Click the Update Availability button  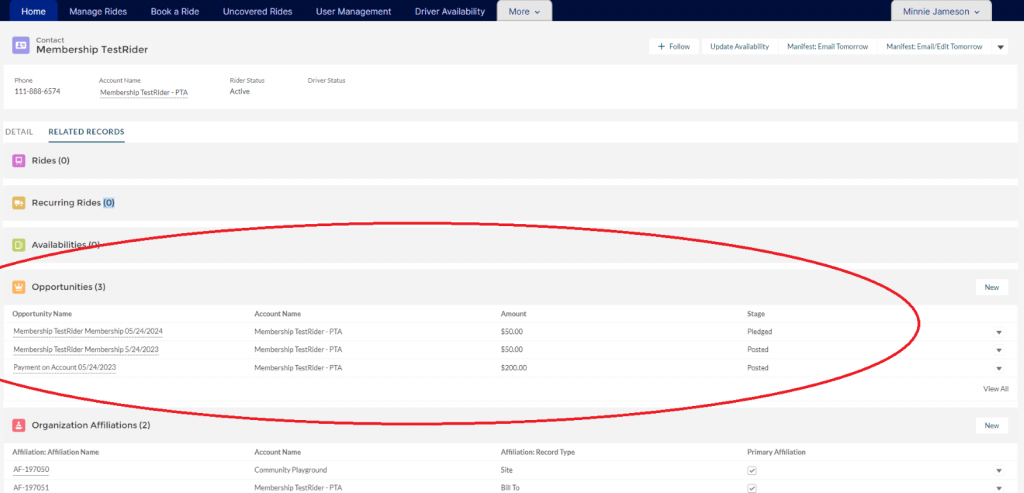point(739,47)
